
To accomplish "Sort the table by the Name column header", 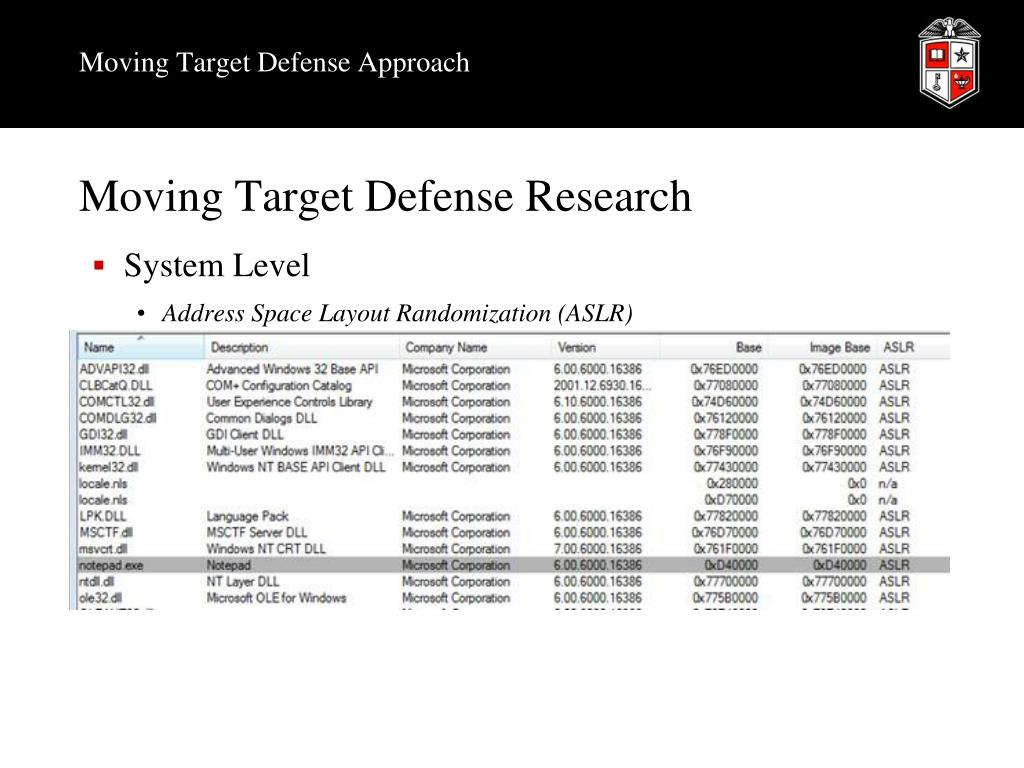I will click(140, 347).
